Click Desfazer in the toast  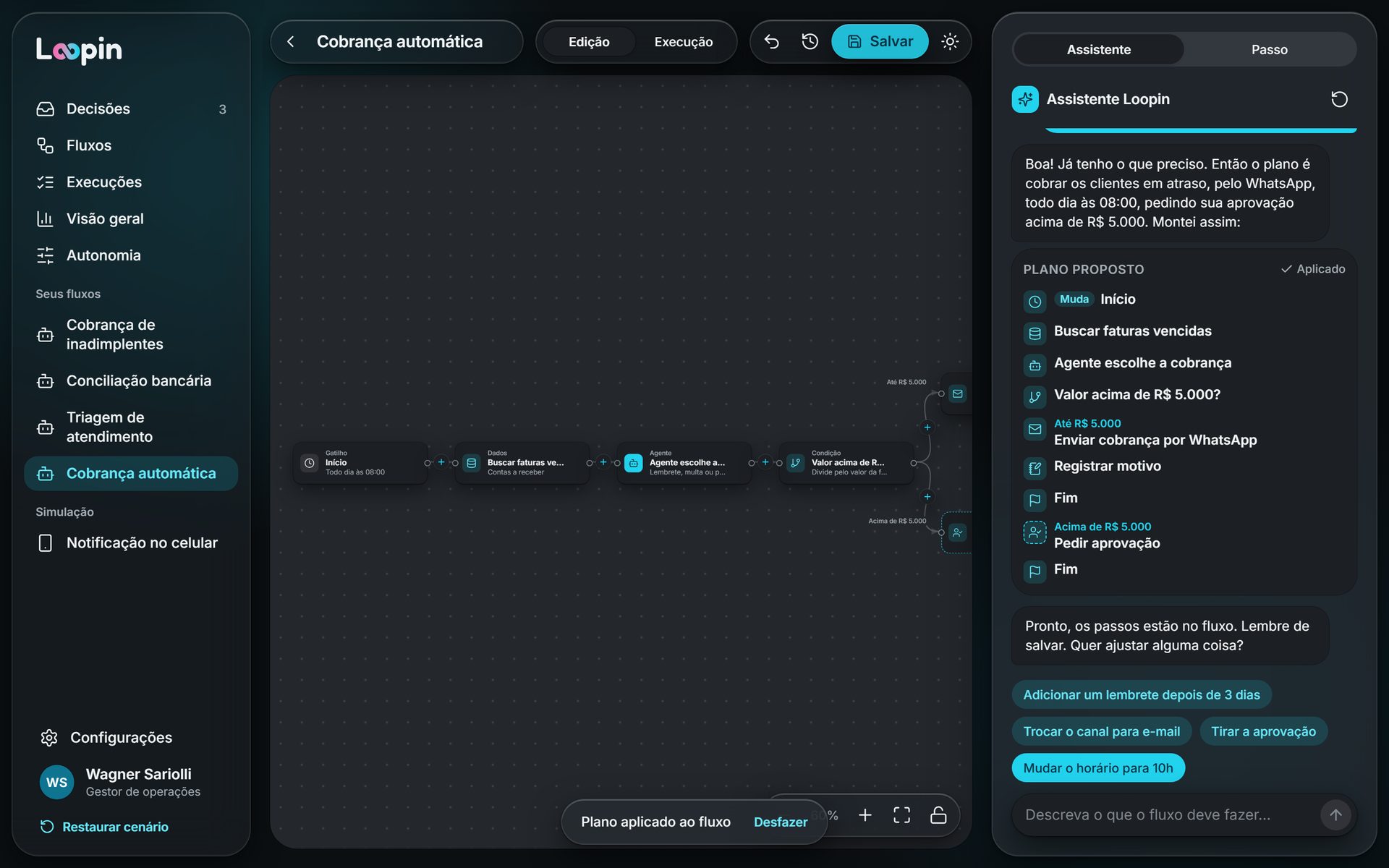(780, 822)
